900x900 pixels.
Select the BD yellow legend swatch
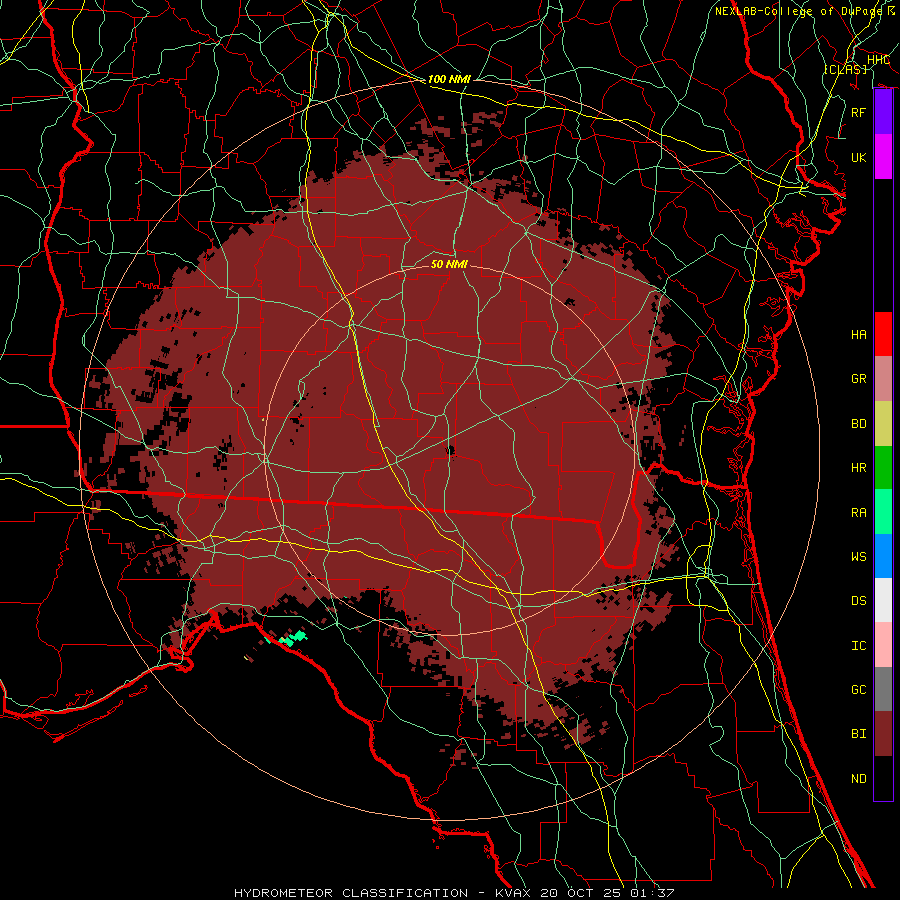click(x=883, y=423)
